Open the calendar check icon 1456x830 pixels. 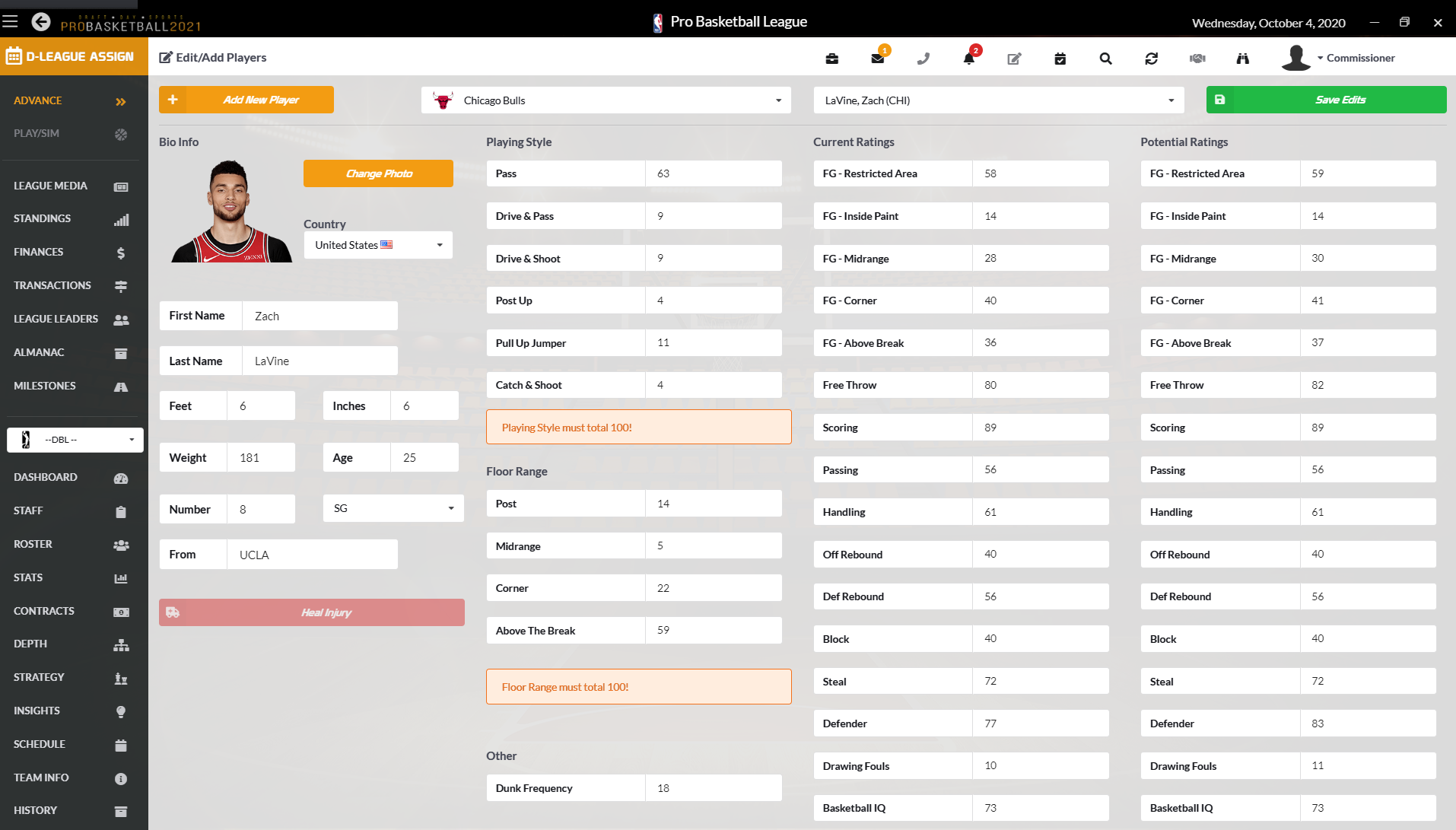[1060, 59]
